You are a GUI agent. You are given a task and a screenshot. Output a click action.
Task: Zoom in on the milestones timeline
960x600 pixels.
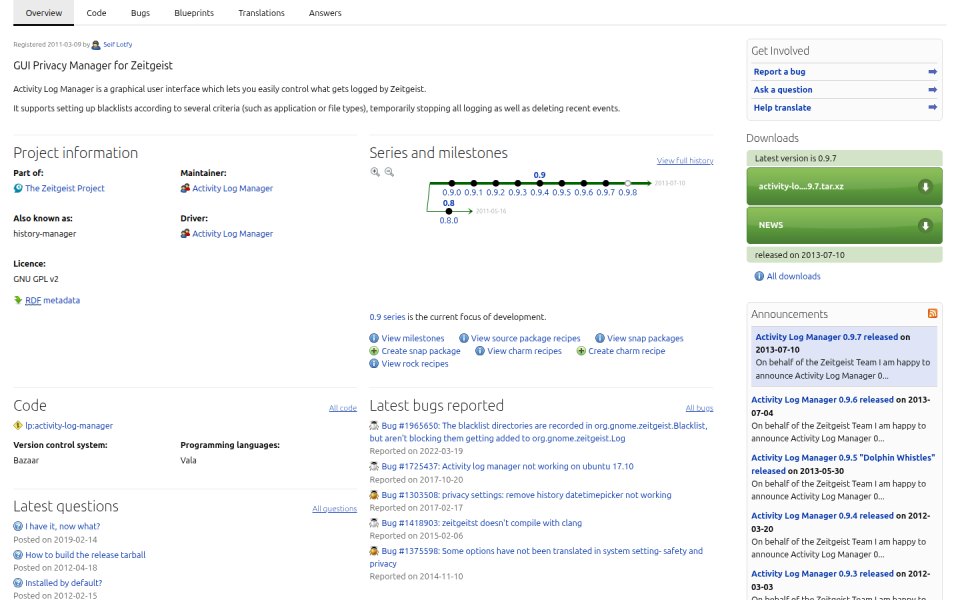point(375,172)
